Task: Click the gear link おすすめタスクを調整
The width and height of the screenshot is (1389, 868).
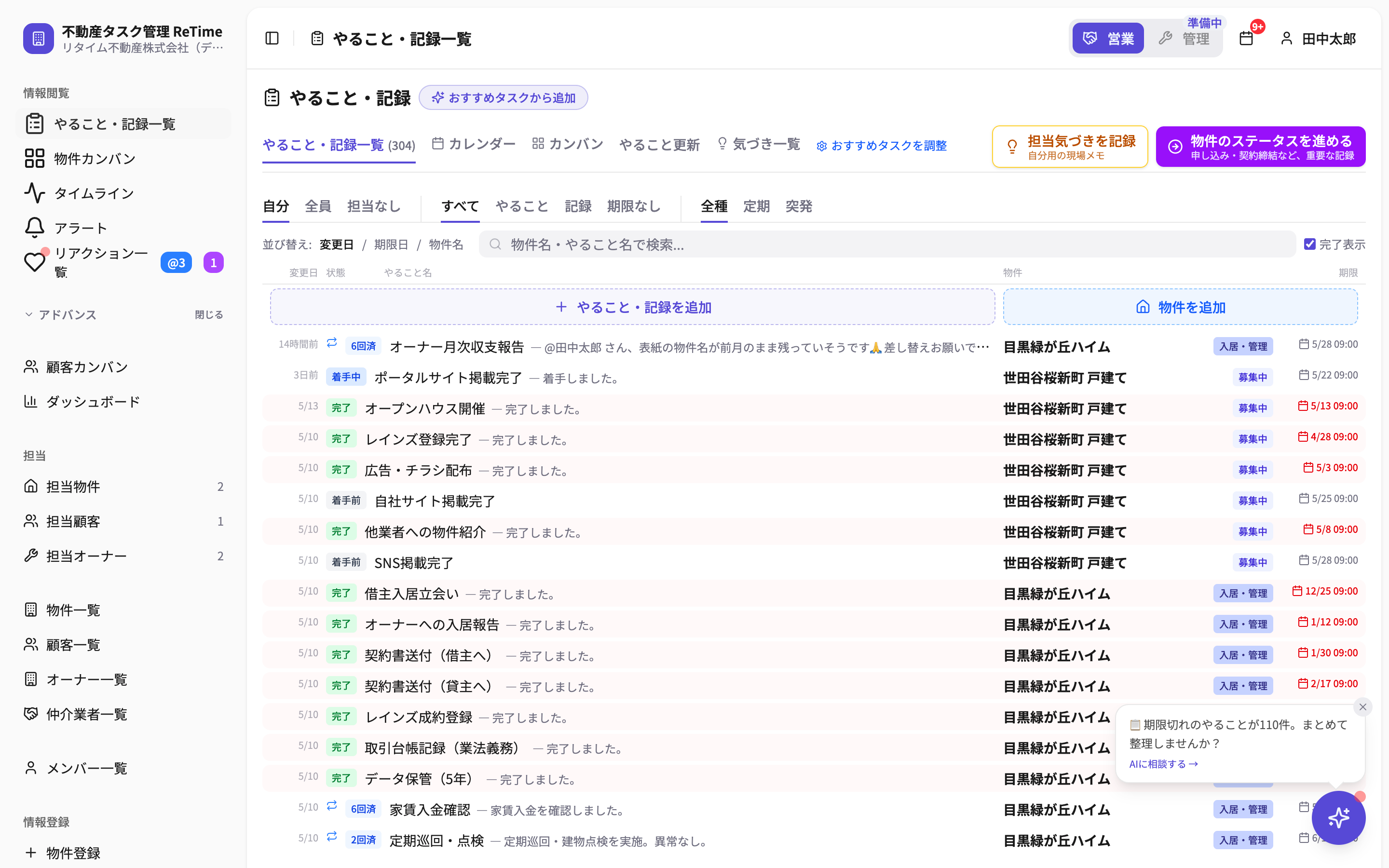Action: click(882, 146)
